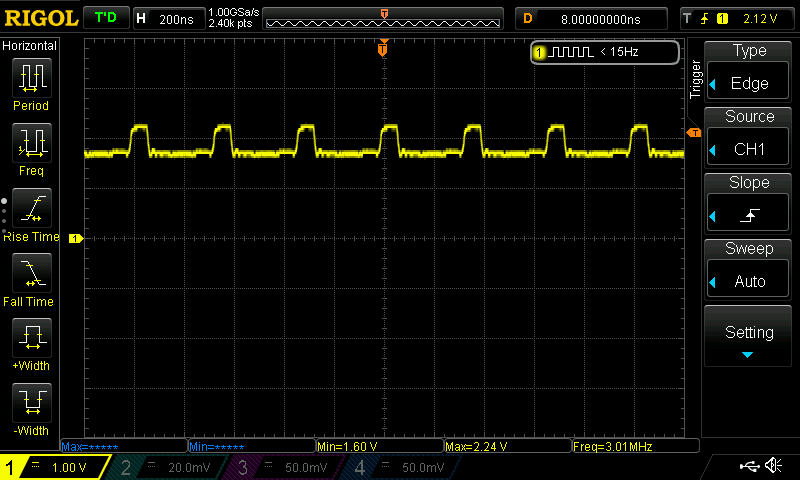Image resolution: width=800 pixels, height=480 pixels.
Task: Select the Fall Time measurement icon
Action: (x=31, y=273)
